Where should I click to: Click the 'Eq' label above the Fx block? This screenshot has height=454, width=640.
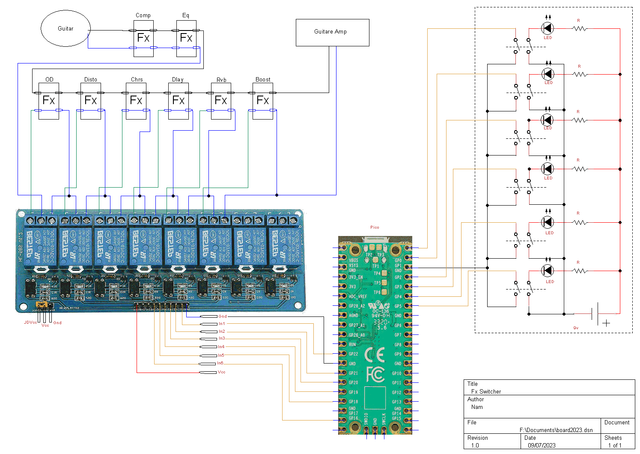[186, 15]
